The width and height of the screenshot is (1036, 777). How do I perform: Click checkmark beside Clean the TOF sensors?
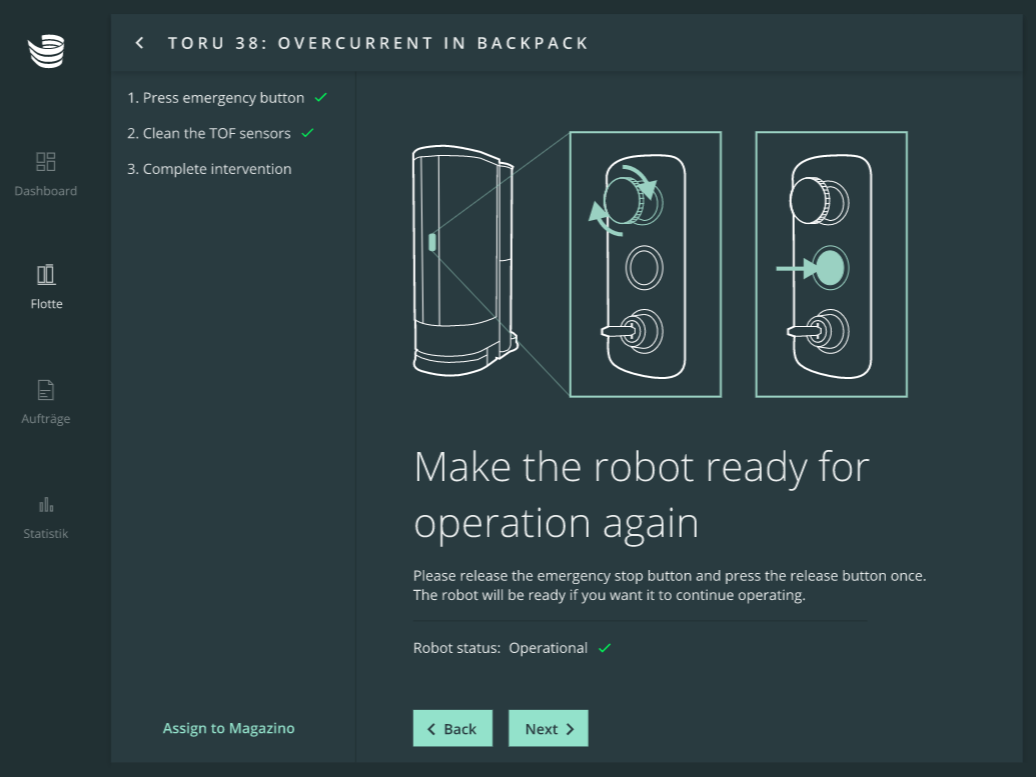click(x=308, y=133)
